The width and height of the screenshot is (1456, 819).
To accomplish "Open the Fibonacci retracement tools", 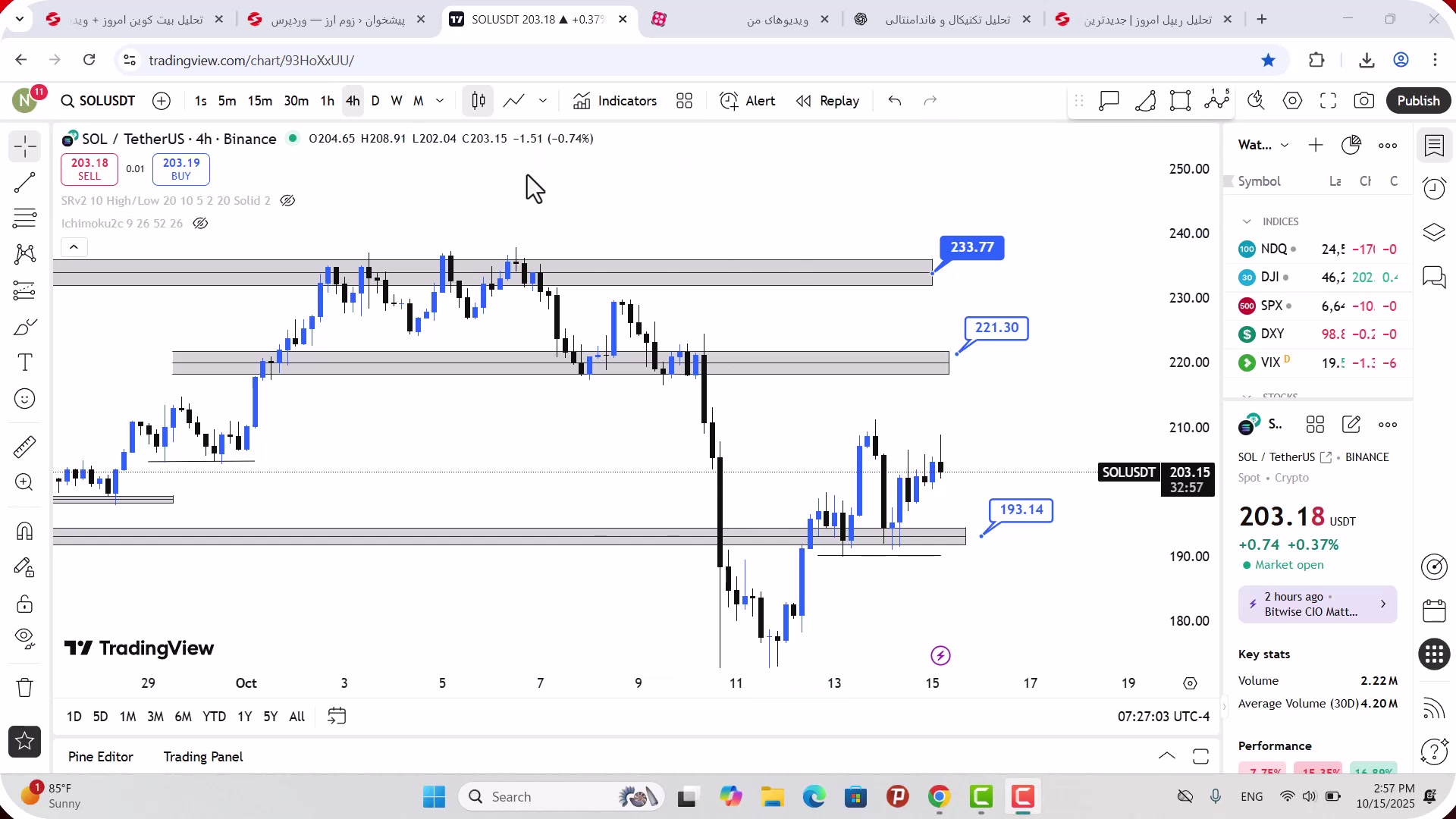I will pos(24,218).
